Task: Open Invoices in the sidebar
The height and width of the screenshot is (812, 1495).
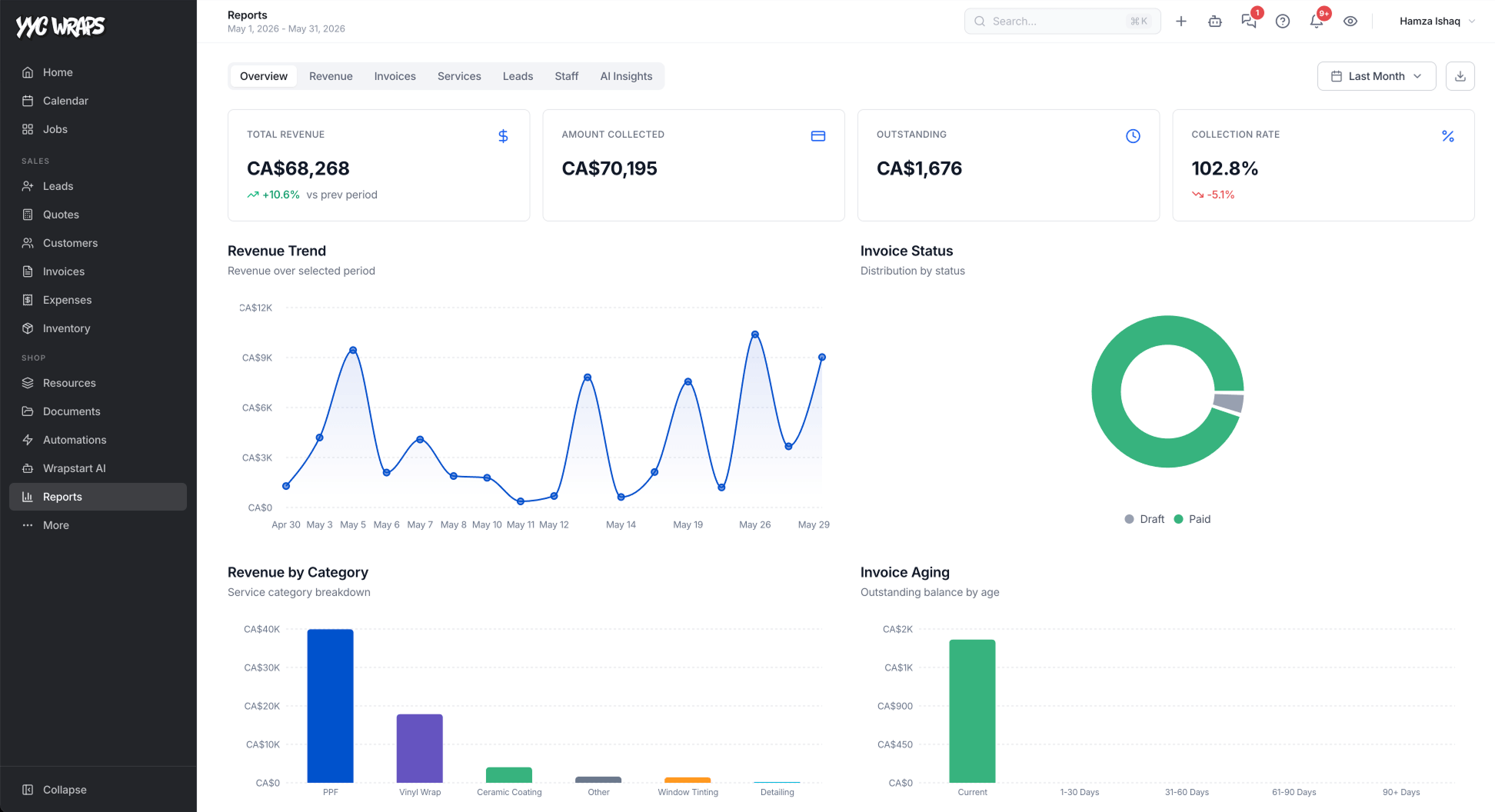Action: coord(98,271)
